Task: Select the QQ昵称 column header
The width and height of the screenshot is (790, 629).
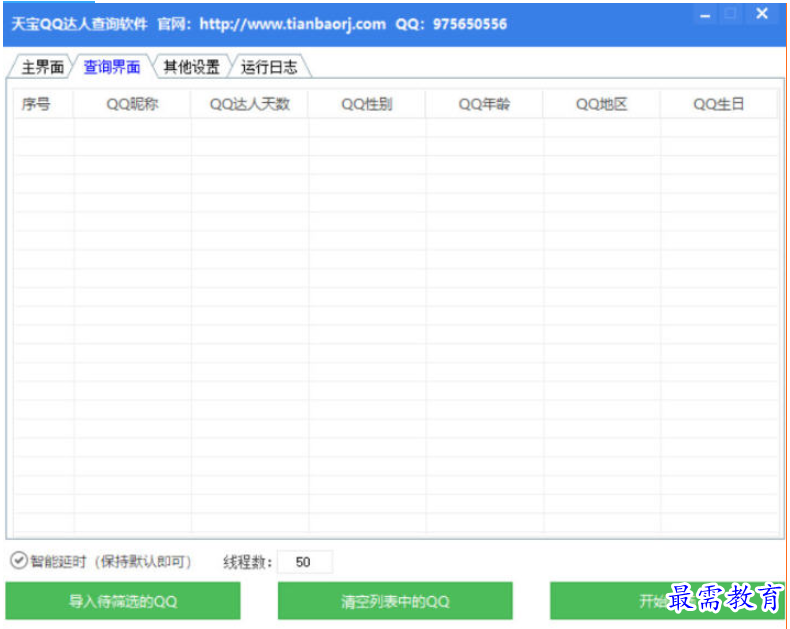Action: (x=132, y=104)
